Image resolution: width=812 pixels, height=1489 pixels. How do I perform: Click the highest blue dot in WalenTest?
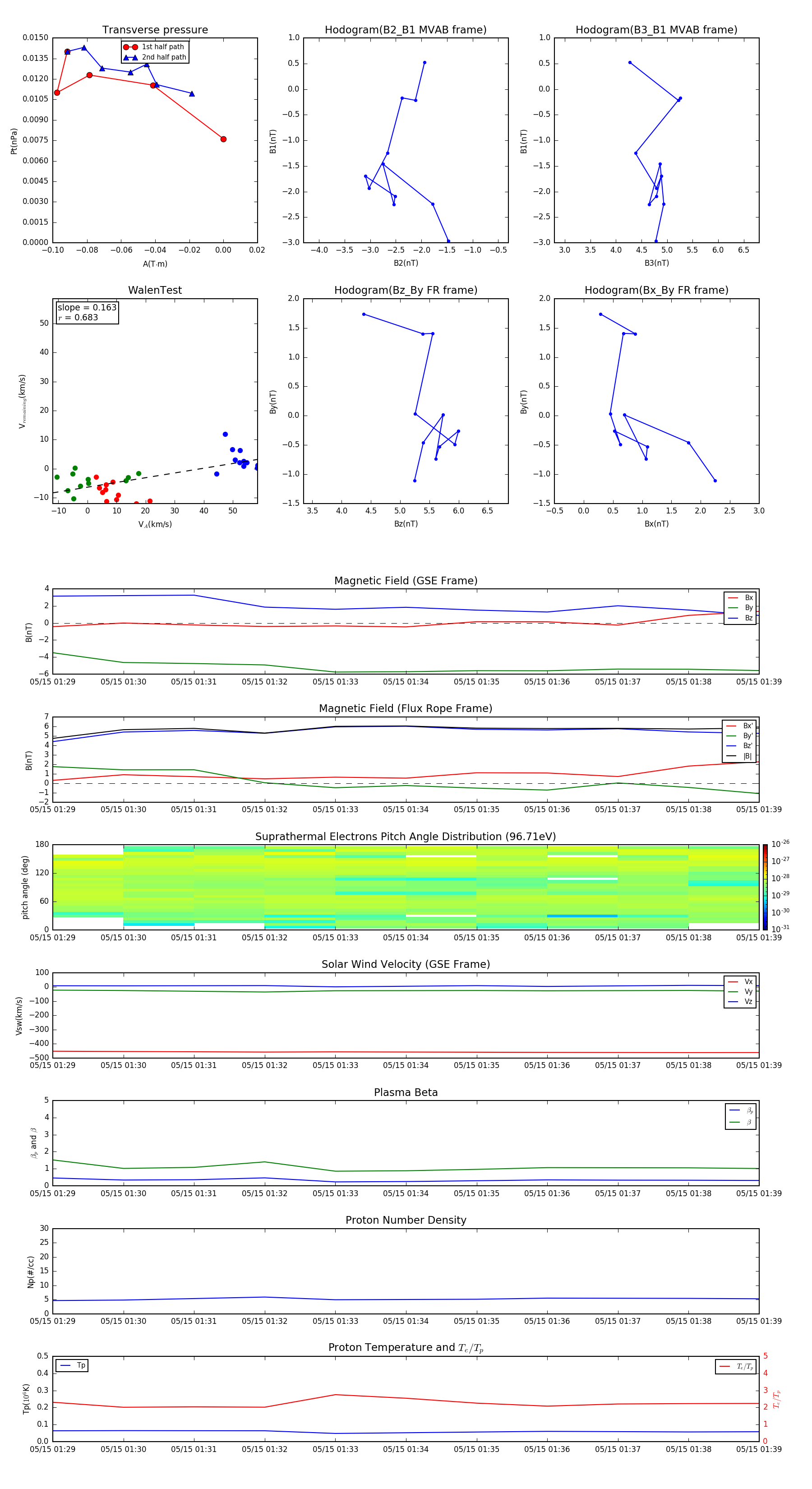(x=226, y=434)
